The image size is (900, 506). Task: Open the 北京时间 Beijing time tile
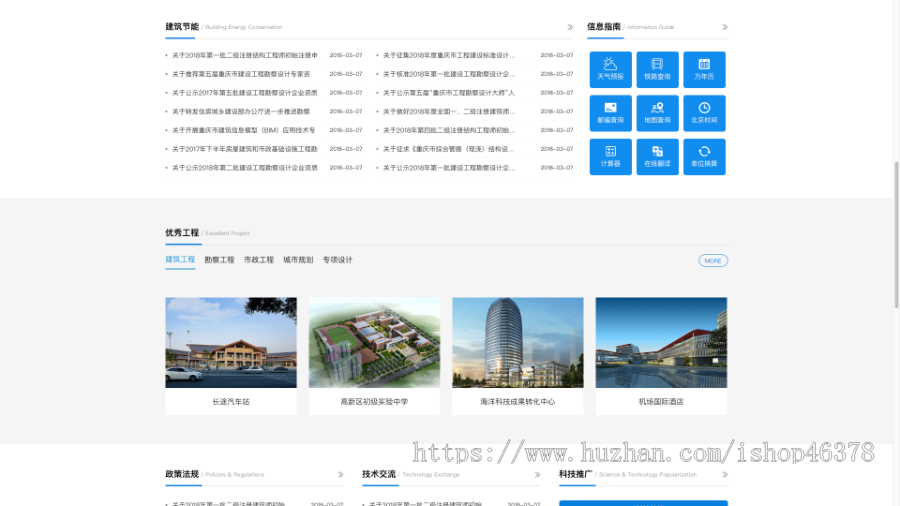[704, 113]
